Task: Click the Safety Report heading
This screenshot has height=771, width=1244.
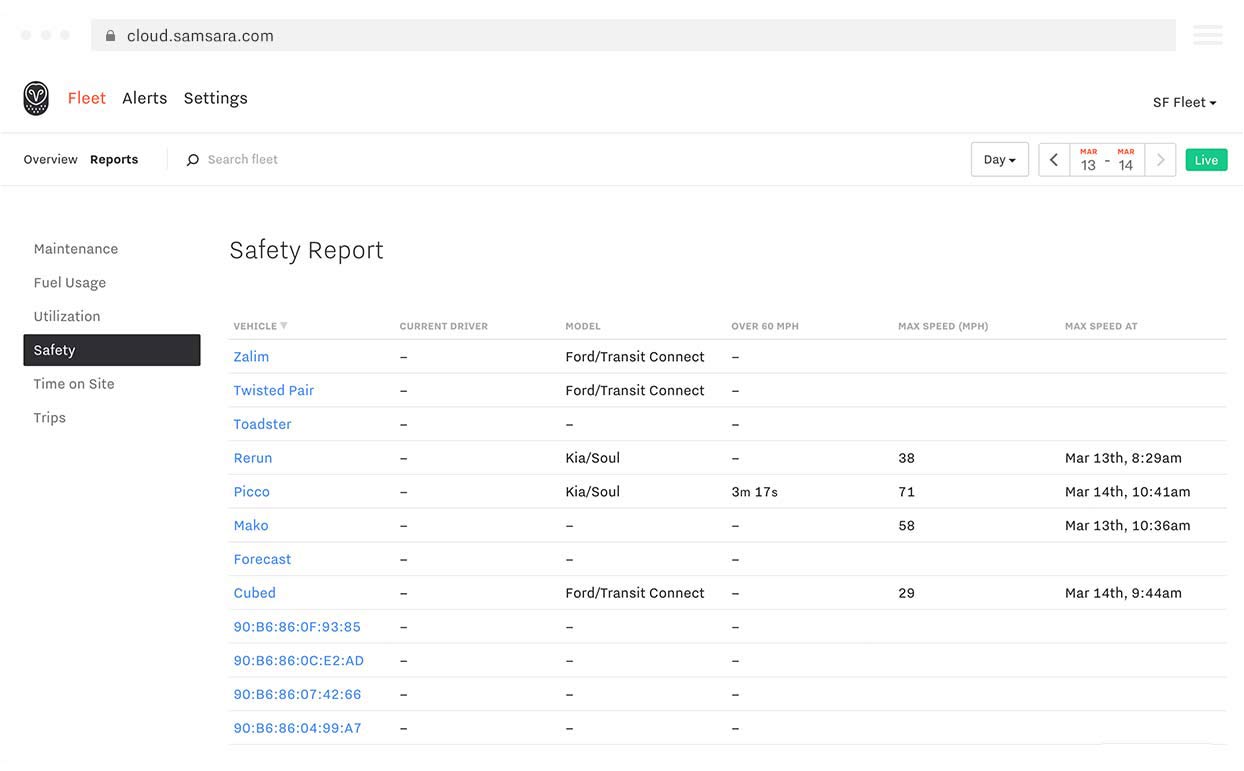Action: 307,250
